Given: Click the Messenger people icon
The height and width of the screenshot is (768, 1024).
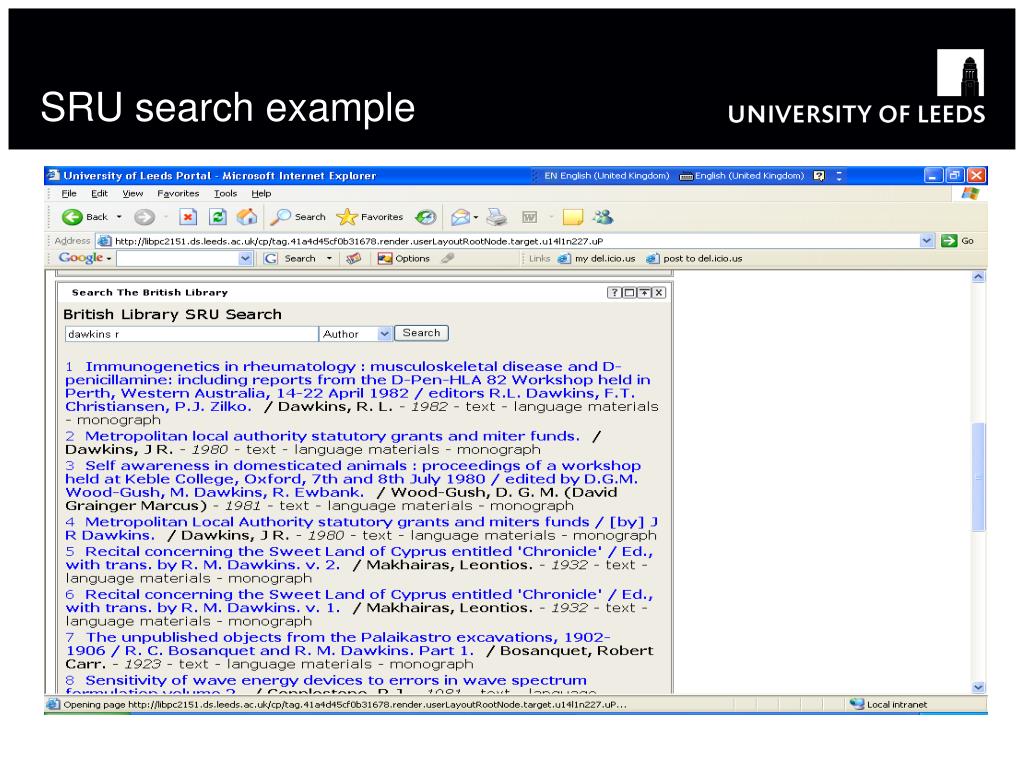Looking at the screenshot, I should tap(603, 217).
